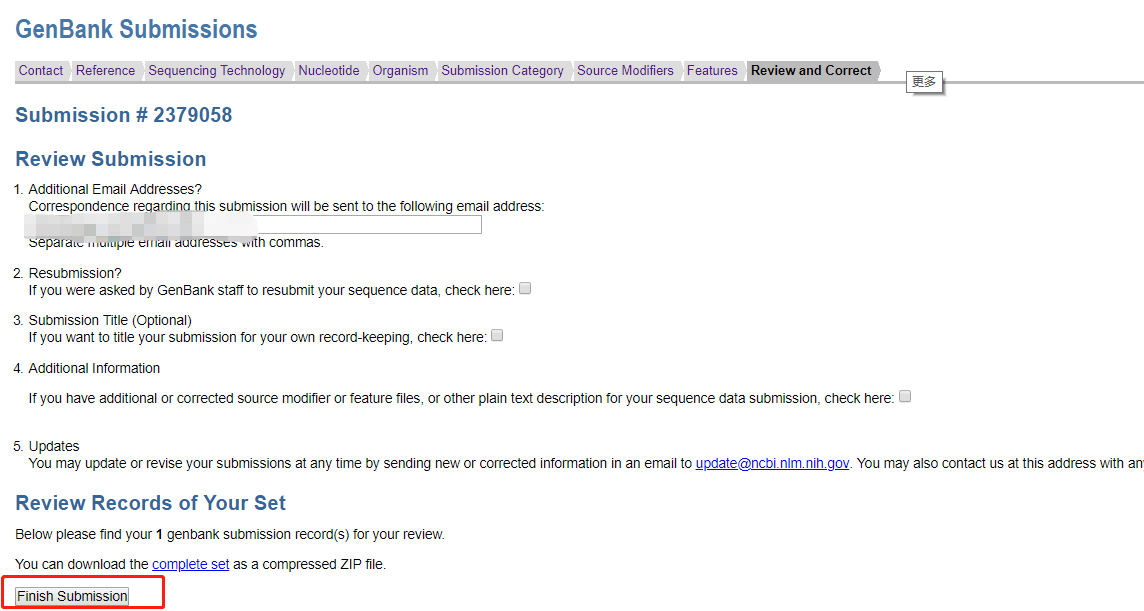Enable the Submission Title checkbox
1144x611 pixels.
click(x=497, y=336)
